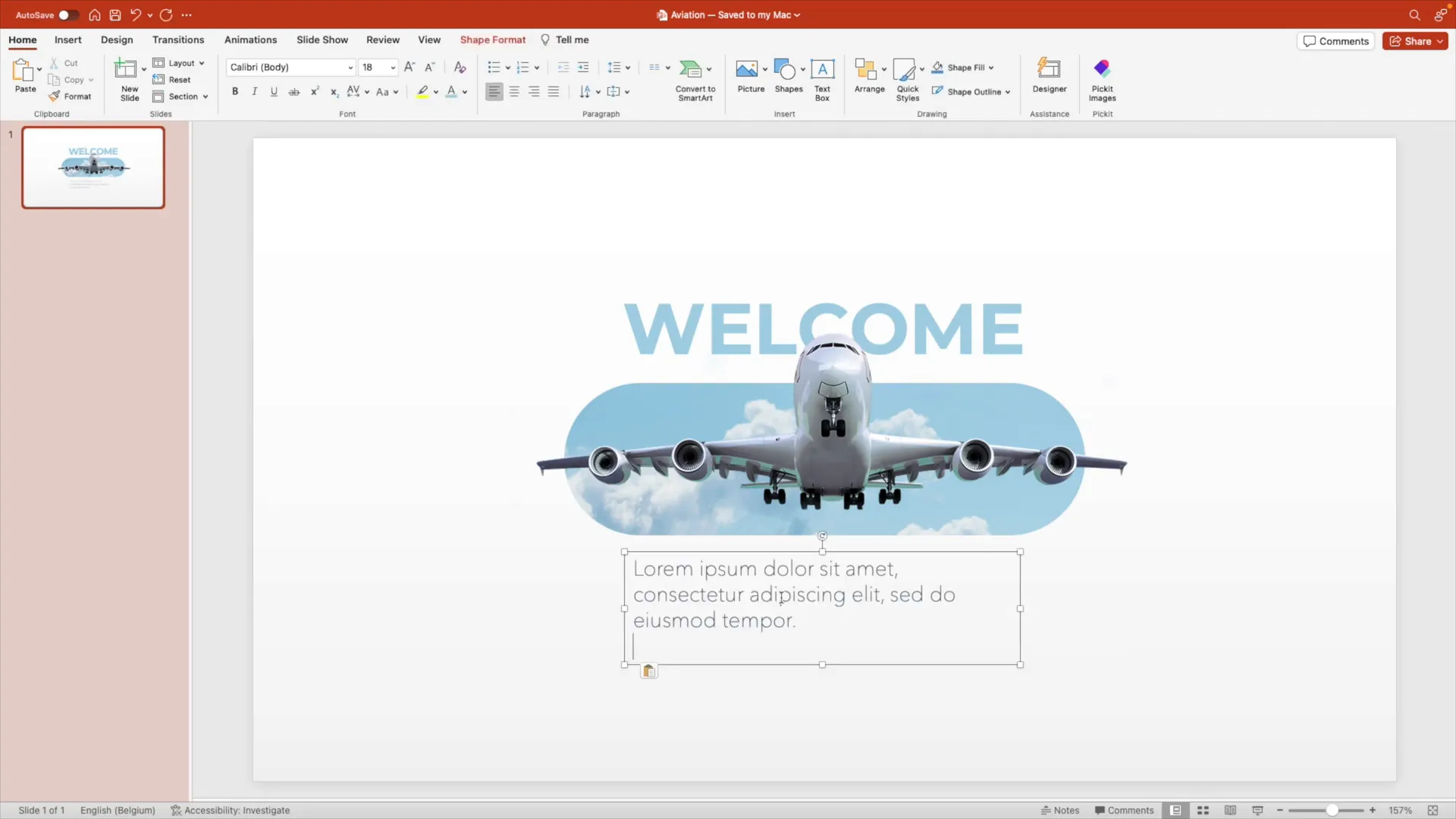
Task: Fit slide to current window
Action: (x=1432, y=810)
